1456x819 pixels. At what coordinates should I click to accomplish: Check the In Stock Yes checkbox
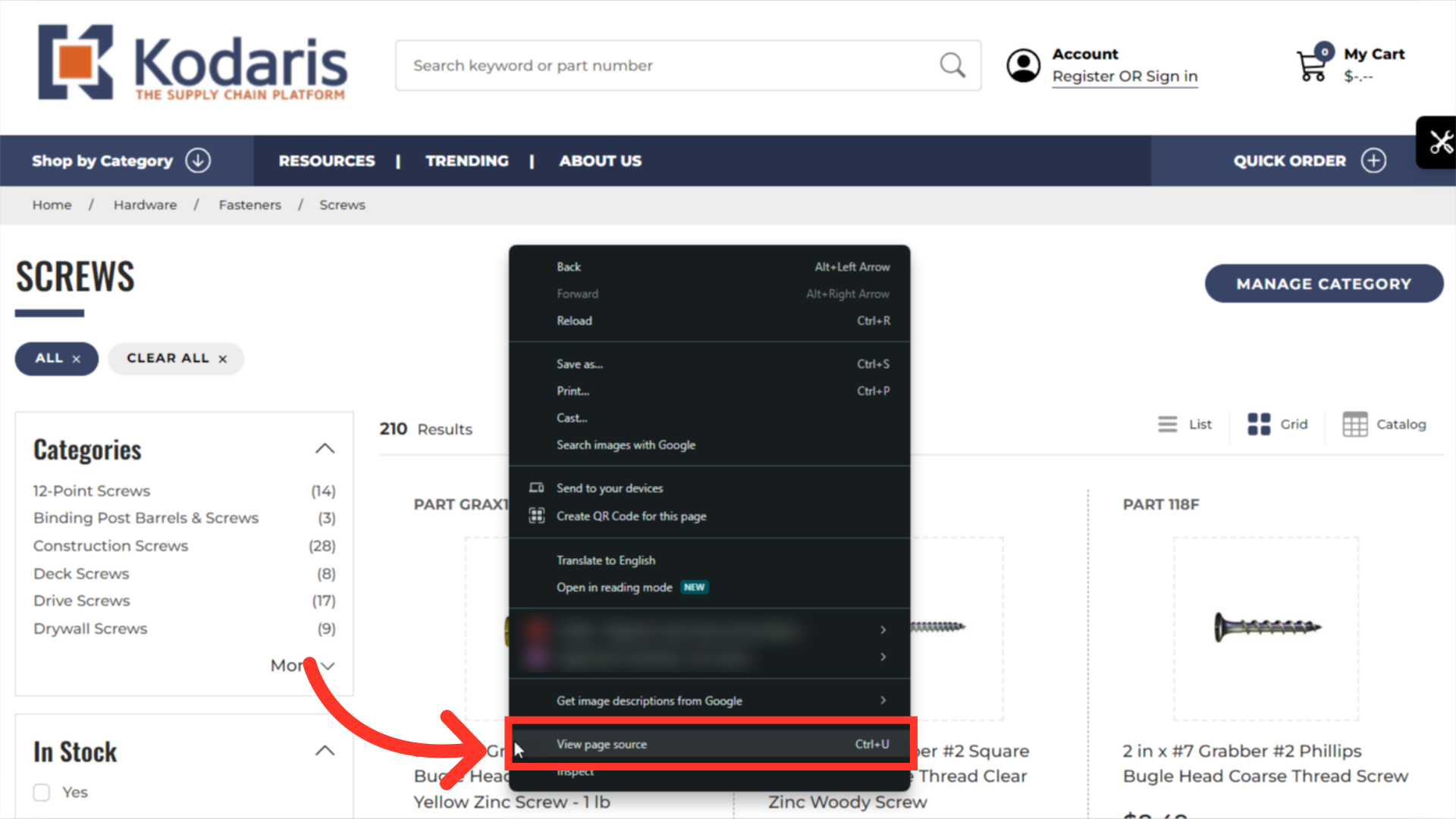pyautogui.click(x=42, y=792)
